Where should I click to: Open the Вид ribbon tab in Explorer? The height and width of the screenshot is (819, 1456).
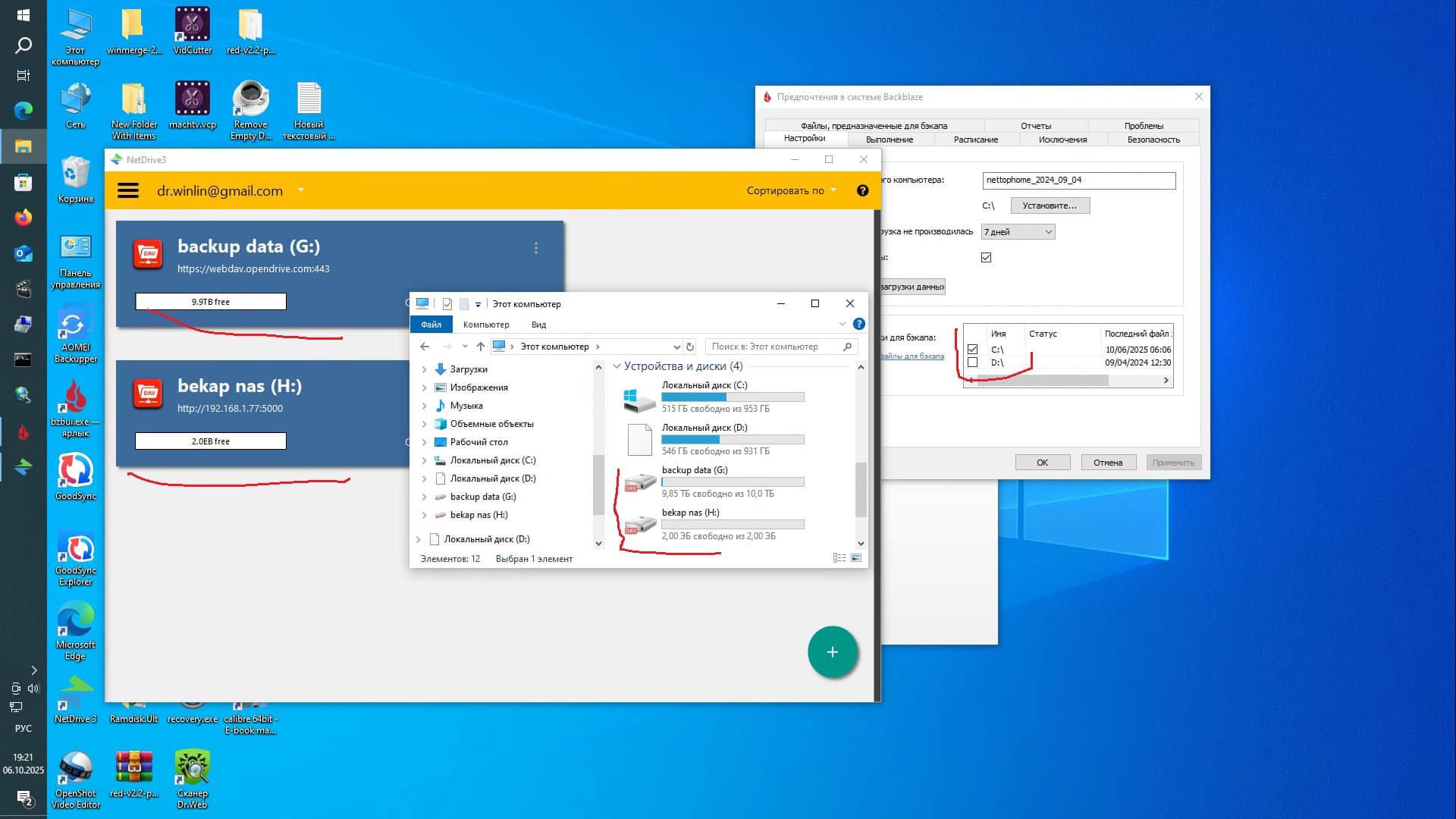pos(538,325)
